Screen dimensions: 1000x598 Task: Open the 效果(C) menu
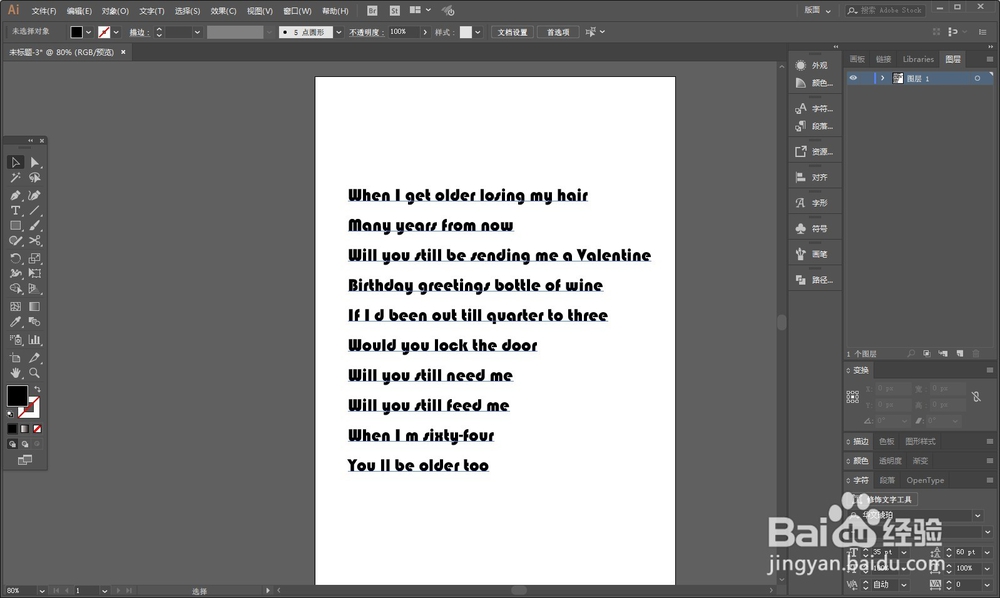click(x=223, y=11)
